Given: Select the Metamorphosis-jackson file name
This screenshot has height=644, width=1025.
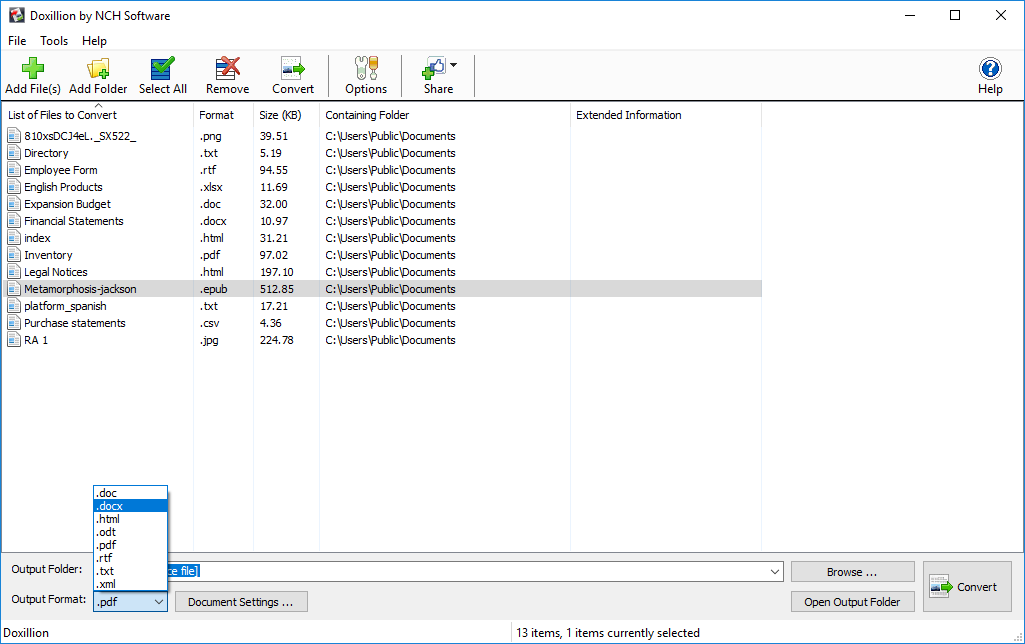Looking at the screenshot, I should 80,289.
